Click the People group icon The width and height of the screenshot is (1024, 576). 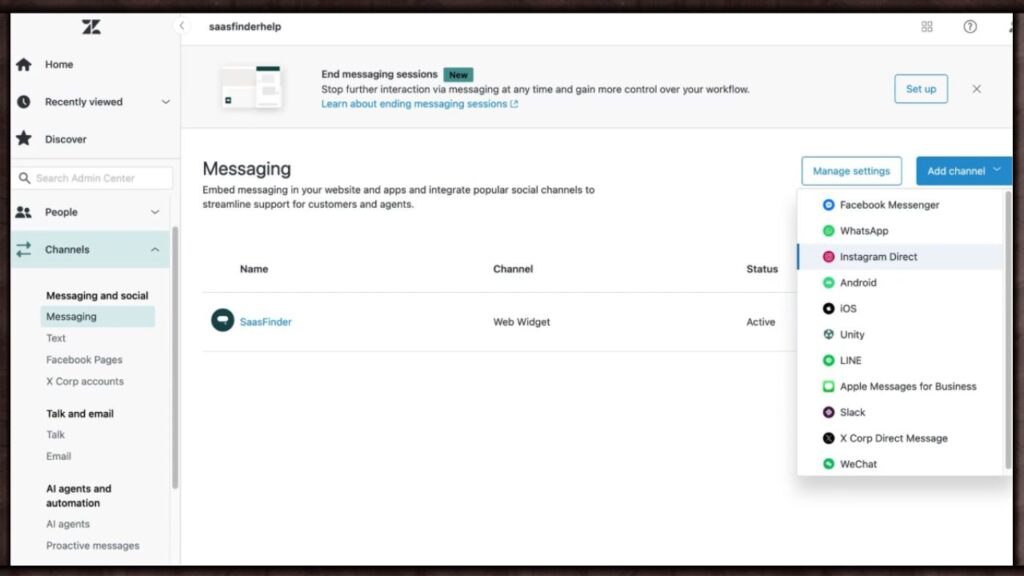click(x=24, y=212)
